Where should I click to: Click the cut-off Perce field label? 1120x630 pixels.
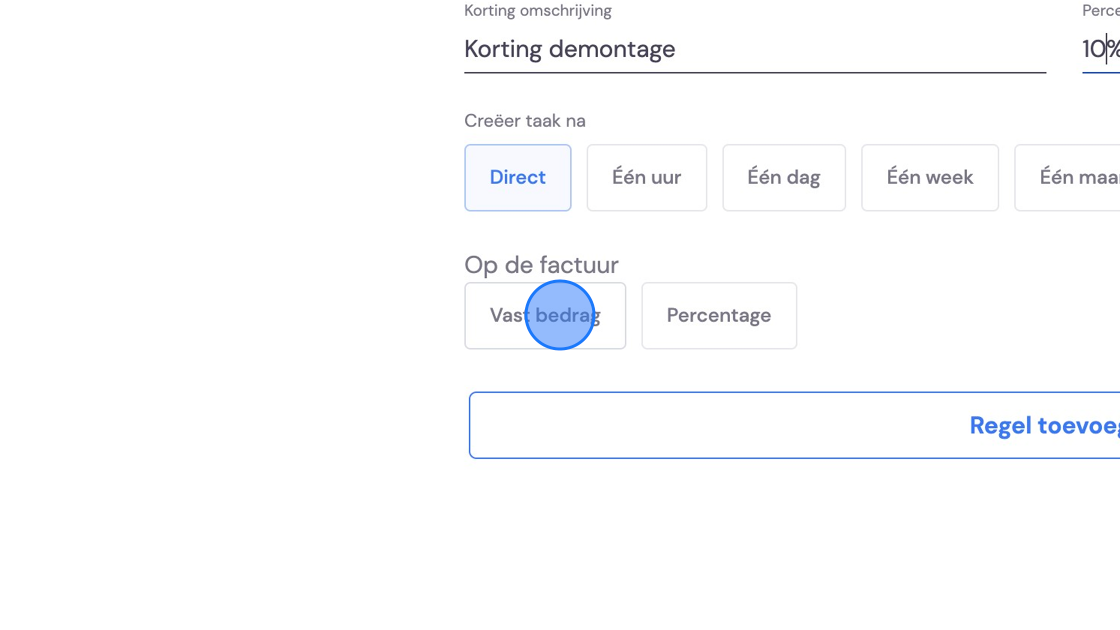[x=1101, y=11]
